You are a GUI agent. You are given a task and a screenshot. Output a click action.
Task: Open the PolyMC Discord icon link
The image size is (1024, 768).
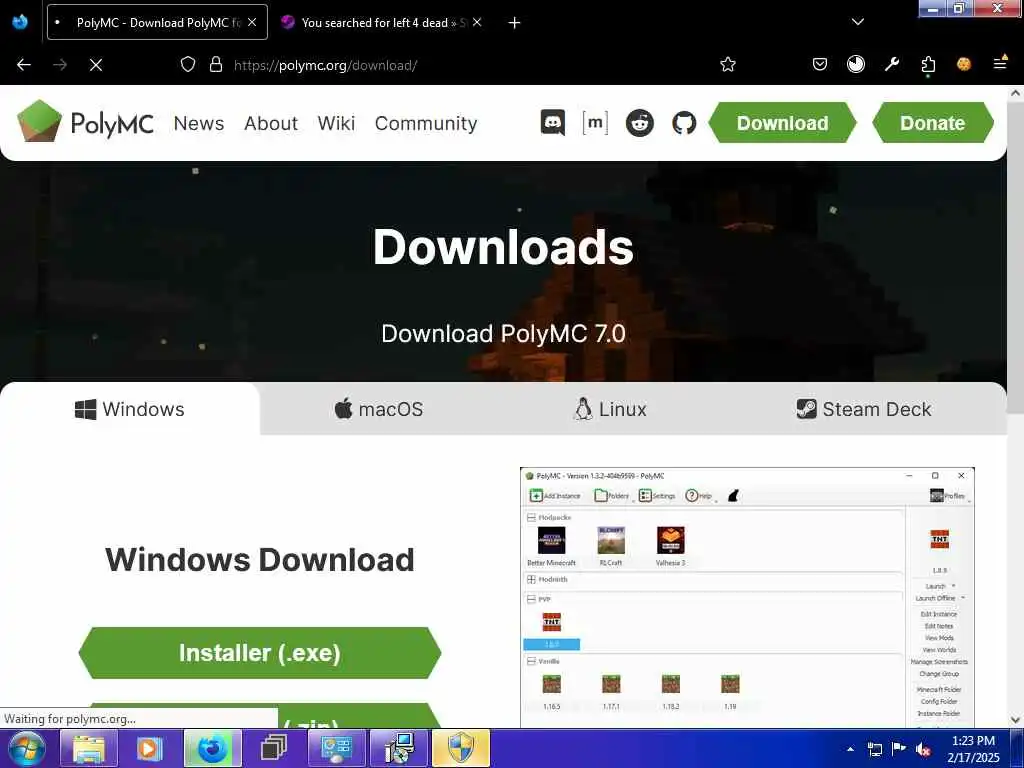[x=552, y=123]
